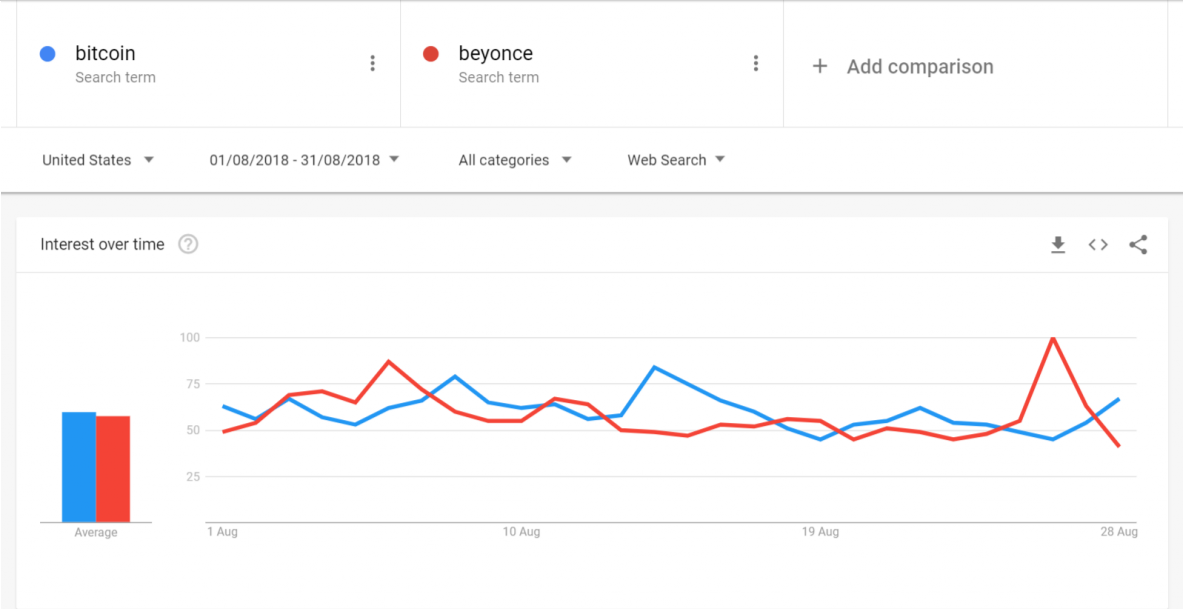Click the 10 Aug label on the axis
The image size is (1183, 609).
[521, 532]
